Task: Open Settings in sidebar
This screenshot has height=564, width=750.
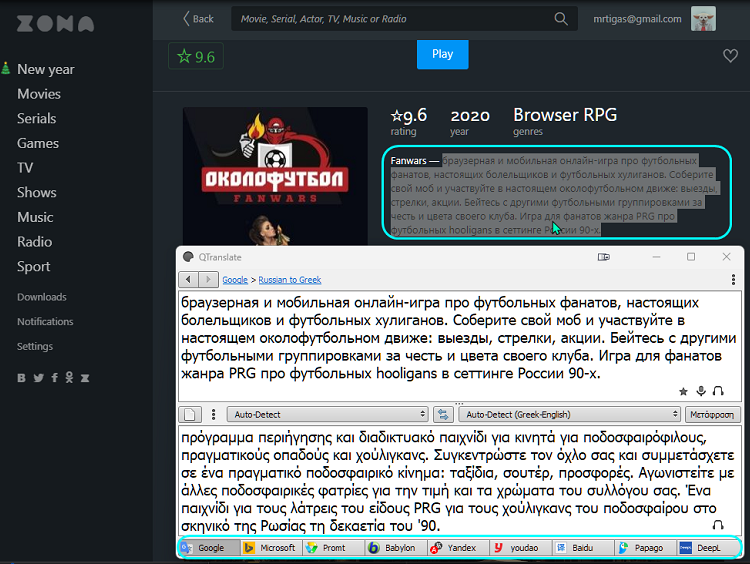Action: [x=35, y=346]
